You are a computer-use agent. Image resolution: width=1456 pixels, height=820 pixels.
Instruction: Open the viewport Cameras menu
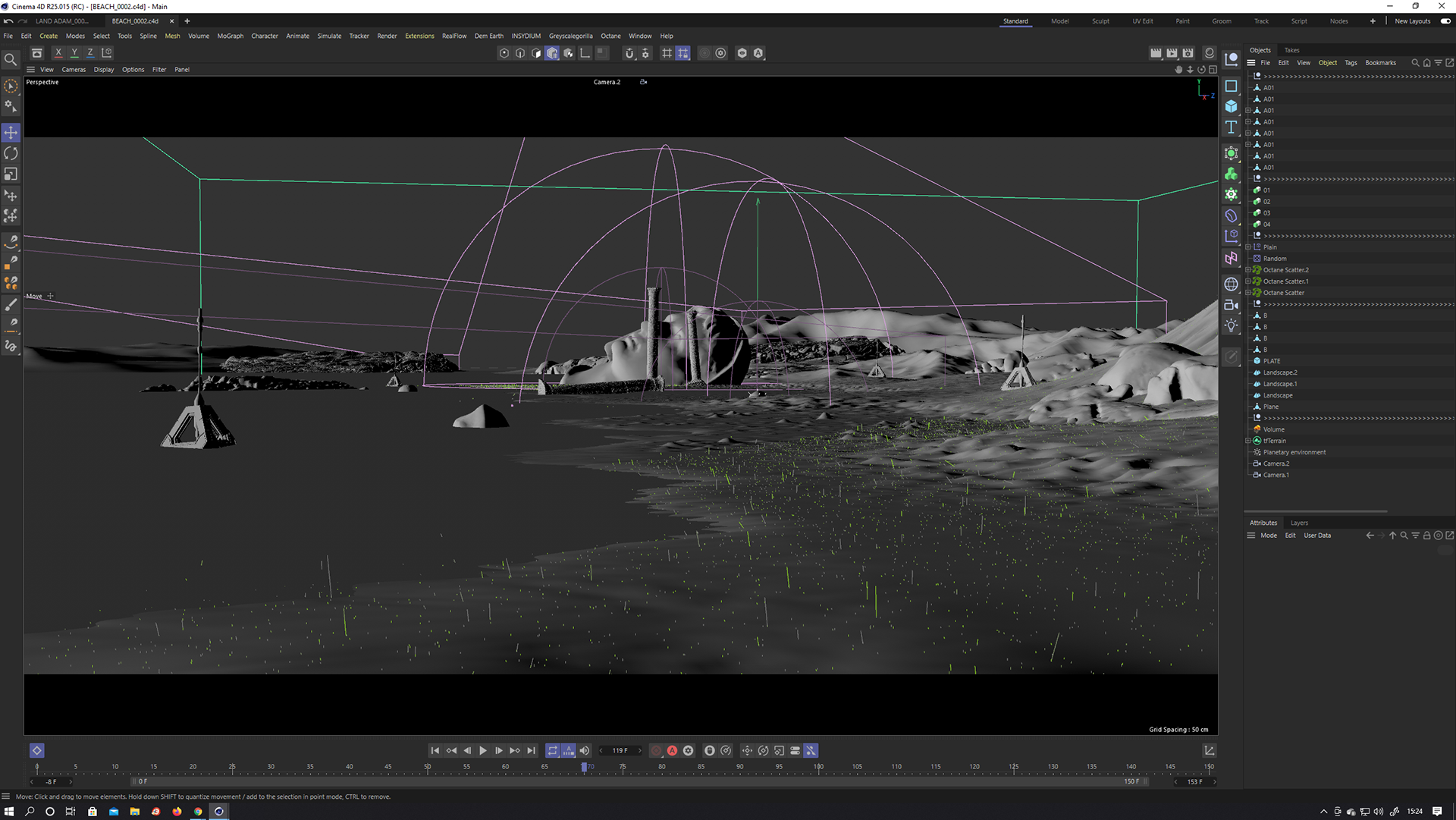pyautogui.click(x=74, y=70)
